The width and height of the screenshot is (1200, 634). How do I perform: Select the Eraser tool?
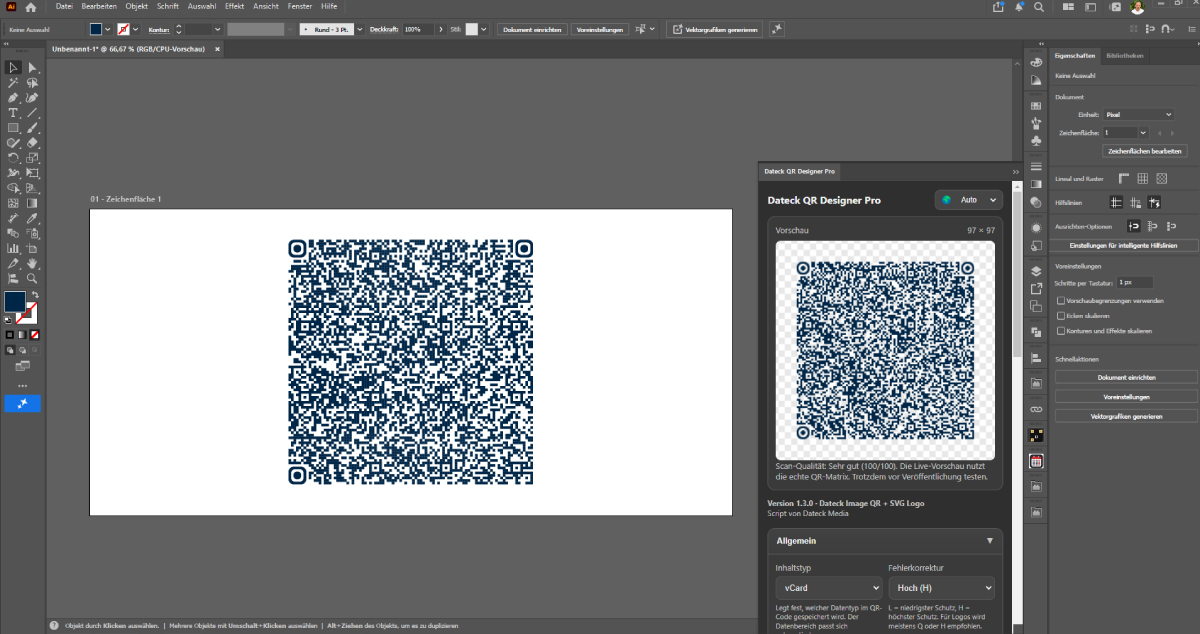pos(32,143)
